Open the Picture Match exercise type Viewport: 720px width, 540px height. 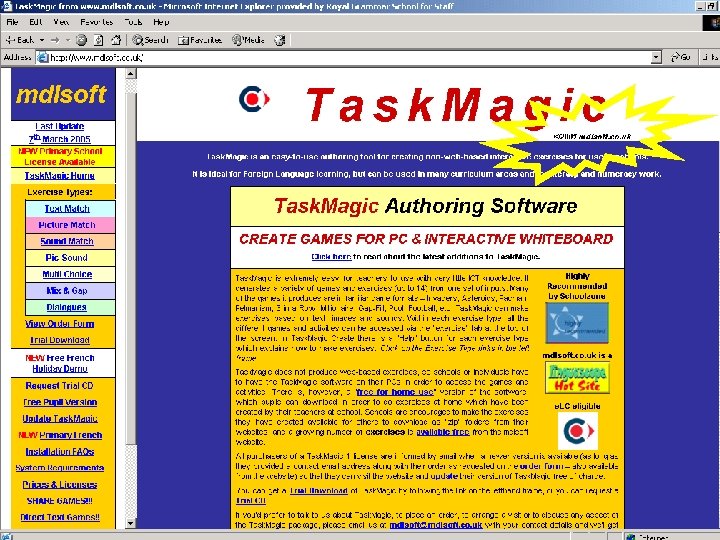[x=67, y=225]
